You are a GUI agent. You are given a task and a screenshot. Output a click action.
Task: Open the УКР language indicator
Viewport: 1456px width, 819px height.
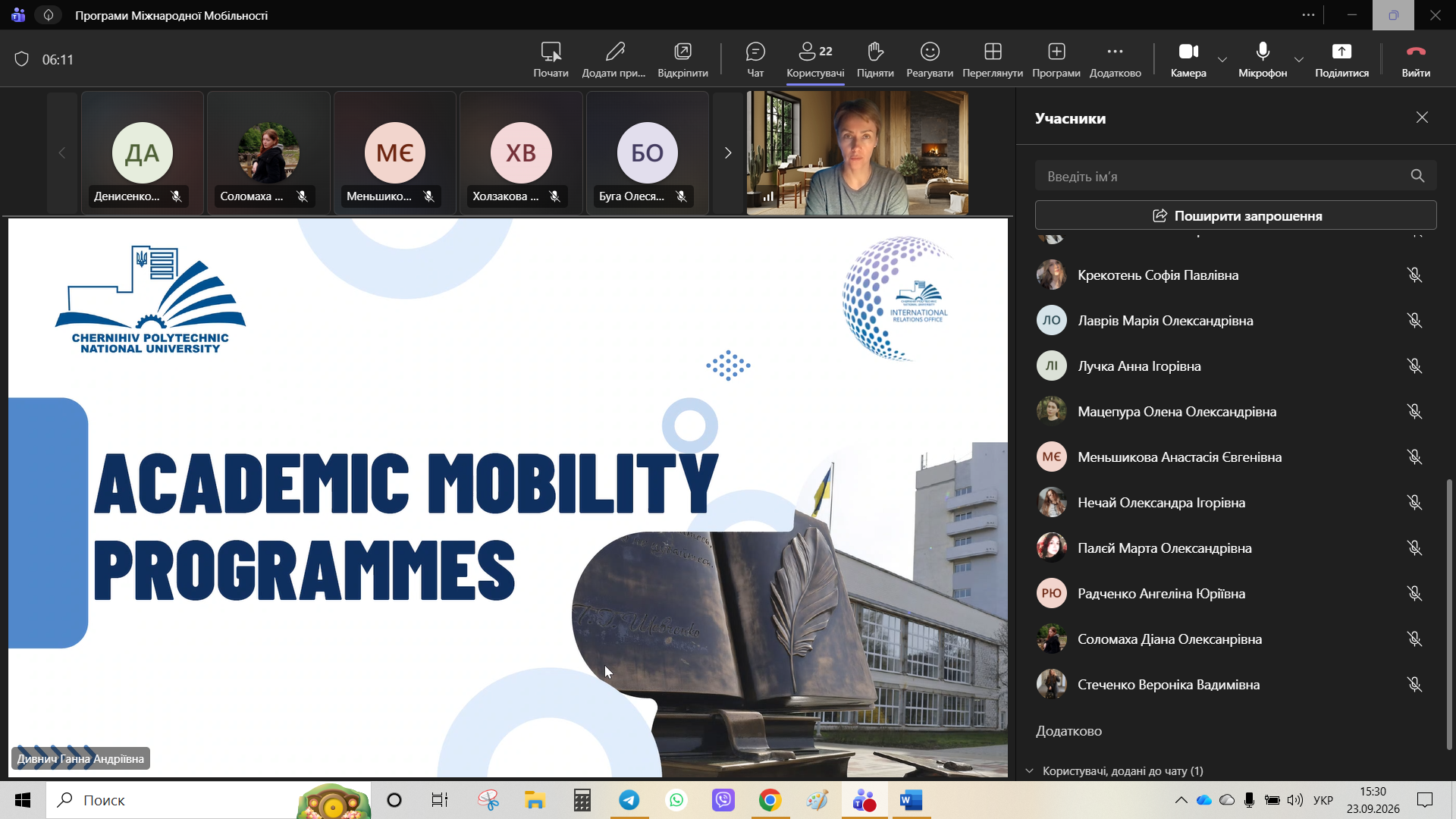(1323, 800)
